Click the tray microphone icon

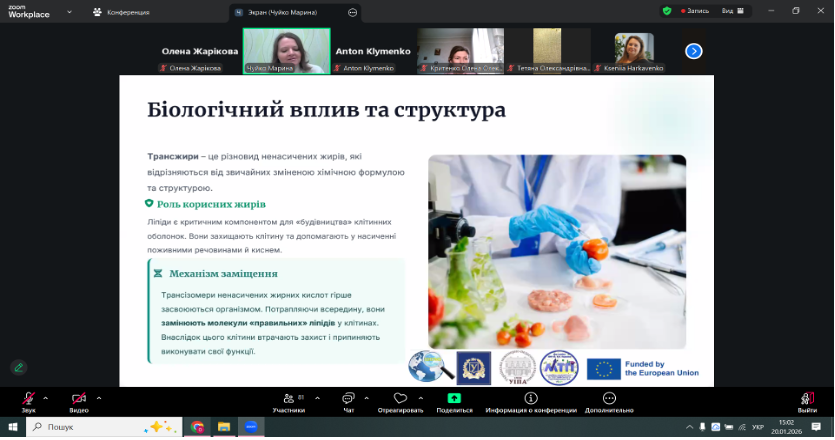702,427
